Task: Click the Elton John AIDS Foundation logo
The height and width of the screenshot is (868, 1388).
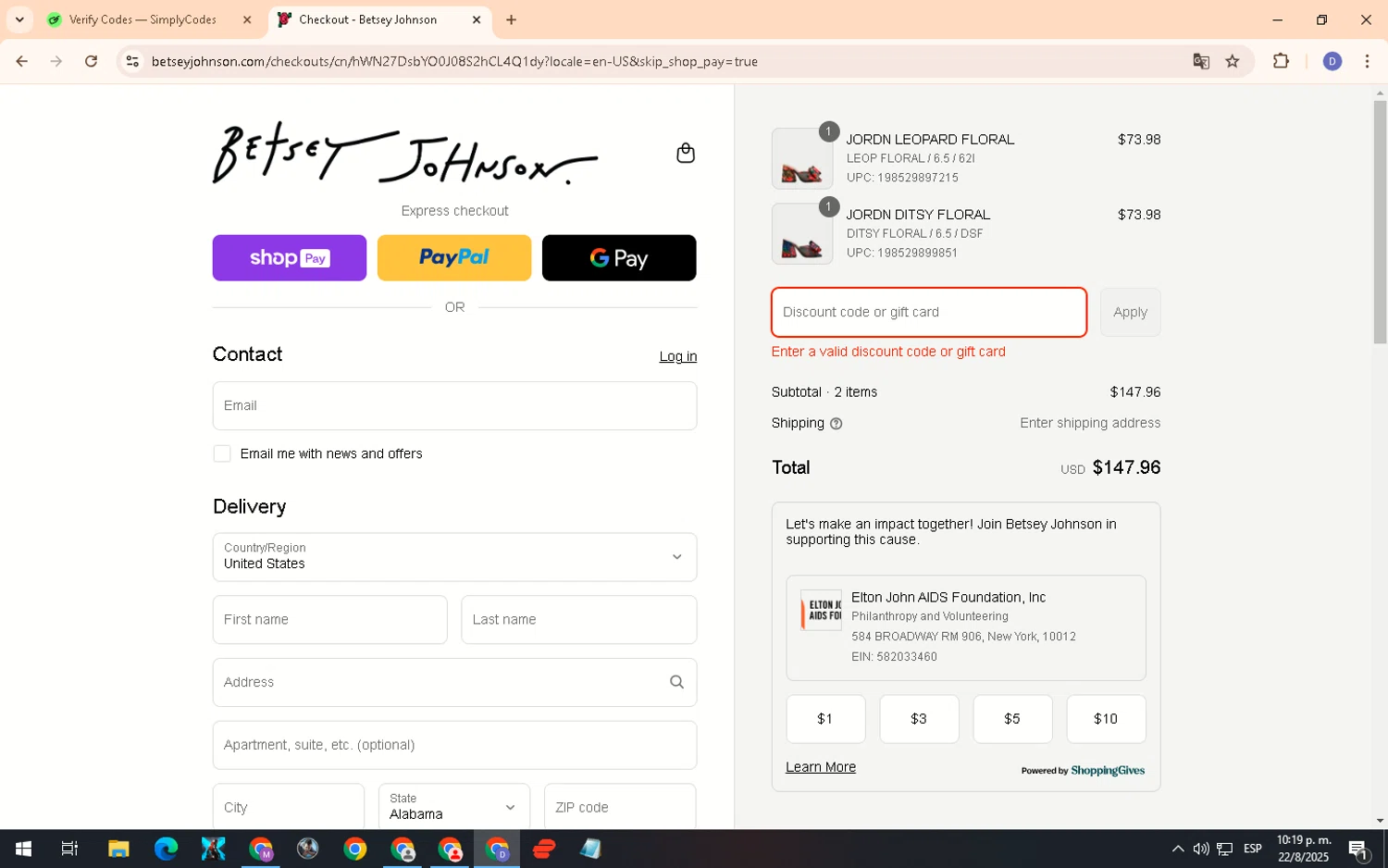Action: 821,611
